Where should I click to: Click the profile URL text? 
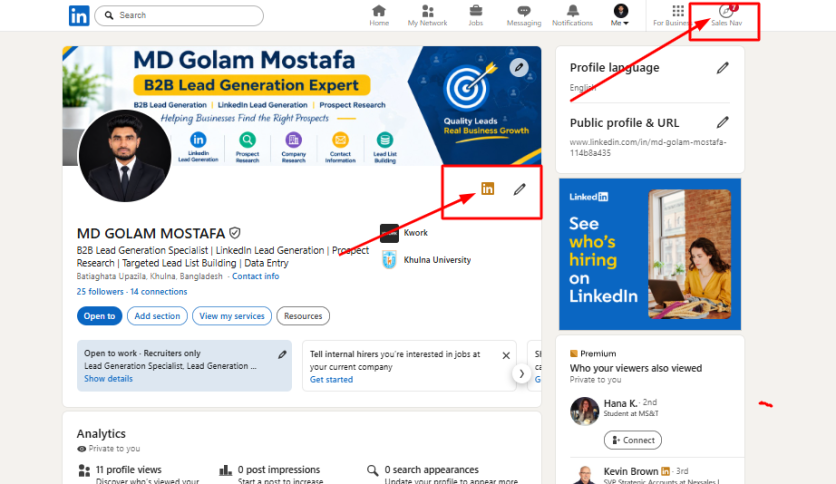[x=648, y=148]
